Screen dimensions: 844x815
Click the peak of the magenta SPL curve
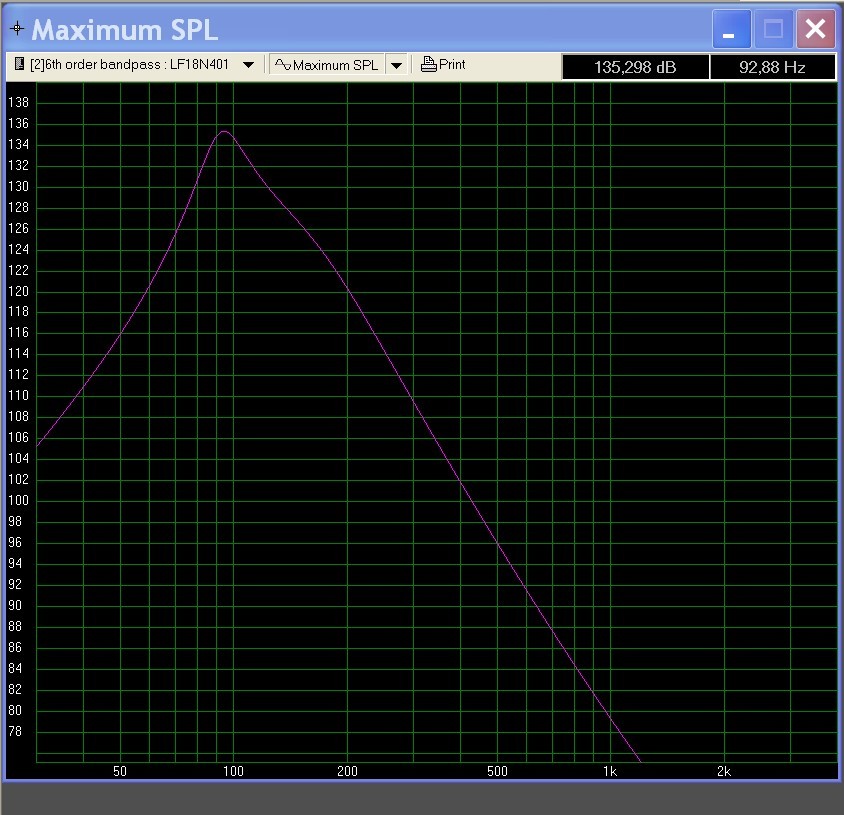pos(224,131)
